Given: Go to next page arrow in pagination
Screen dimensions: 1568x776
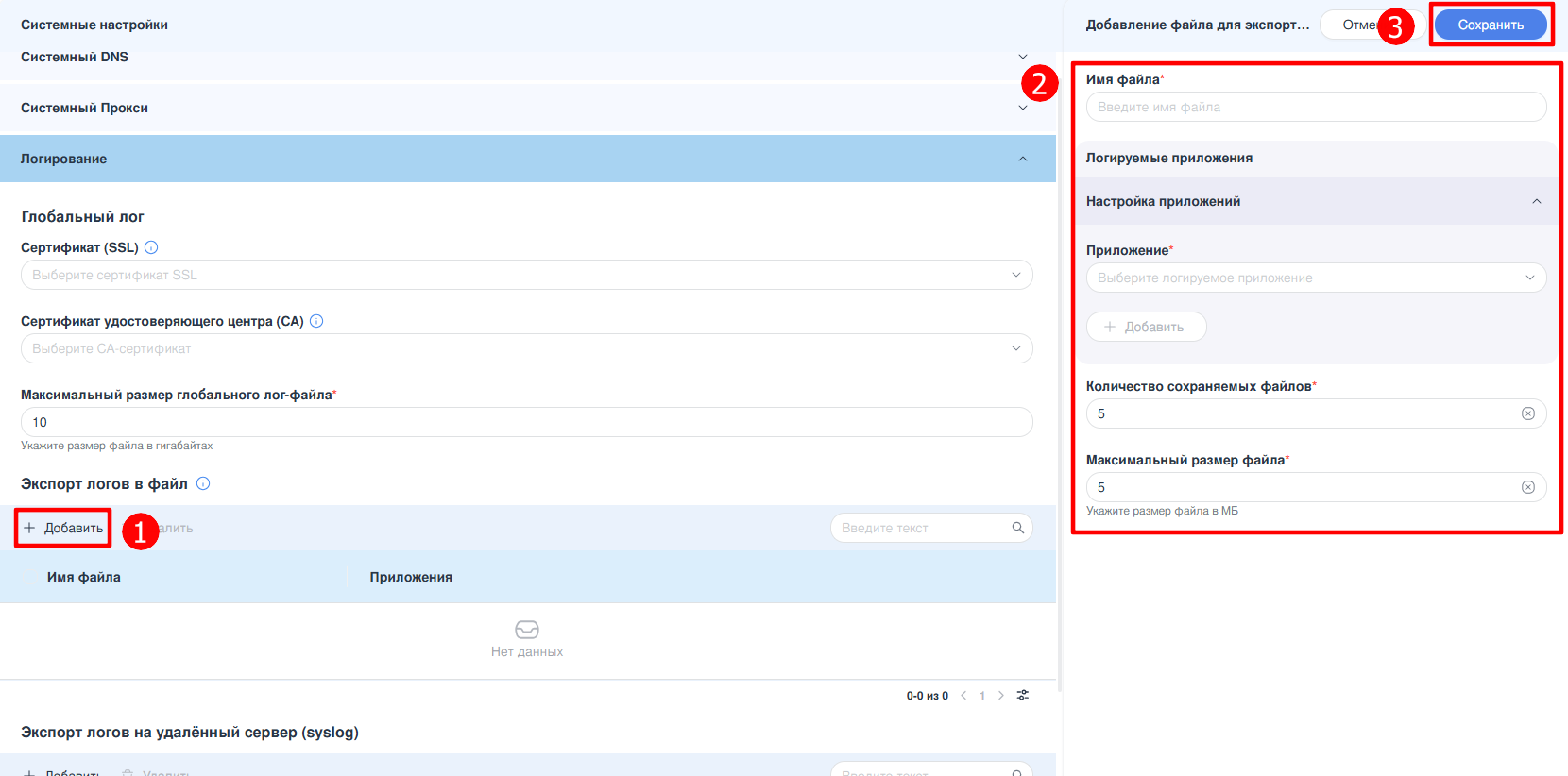Looking at the screenshot, I should (x=1001, y=696).
